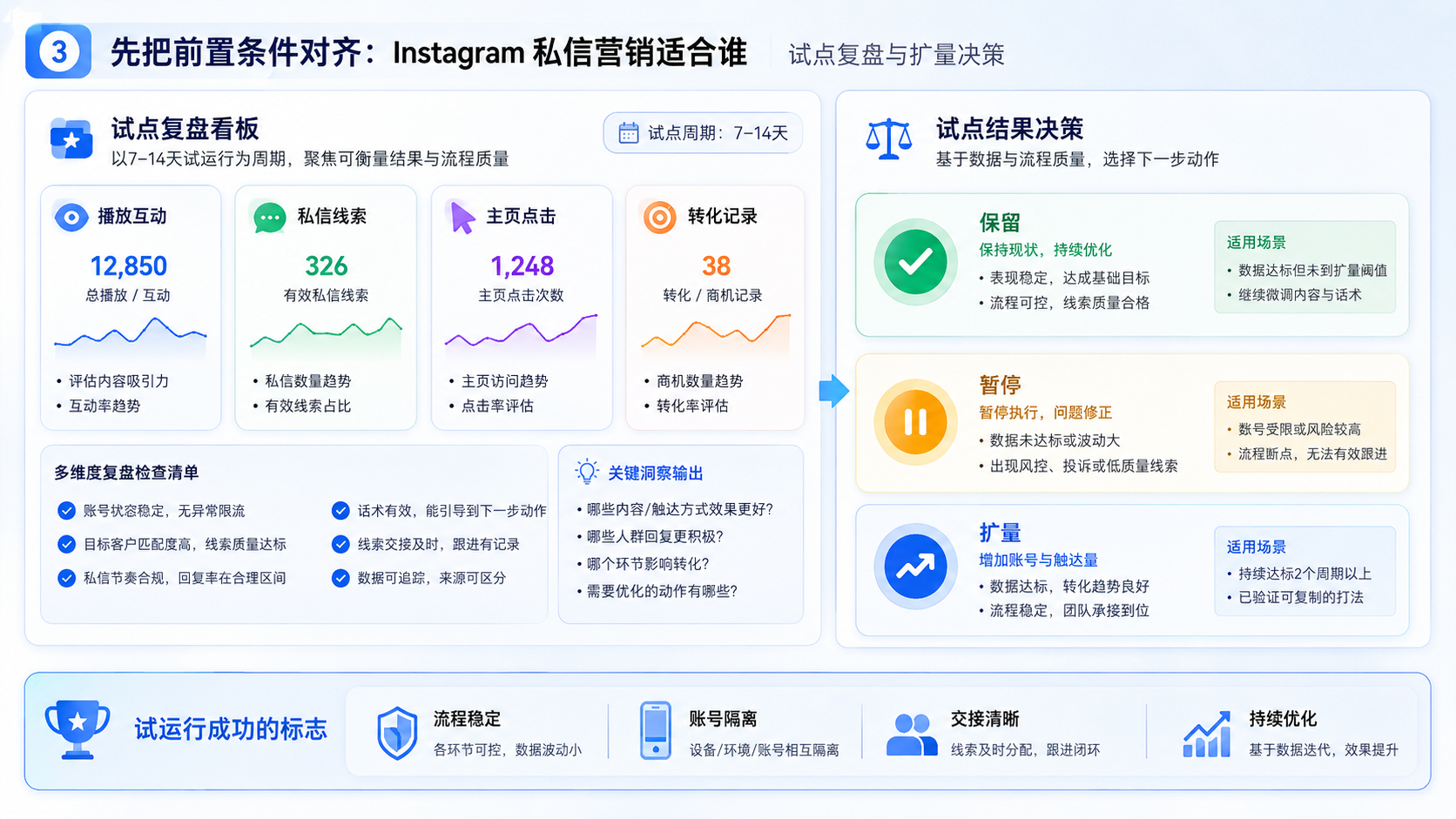Click the 保持现状,持续优化 green subtitle
Screen dimensions: 1456x819
1045,251
